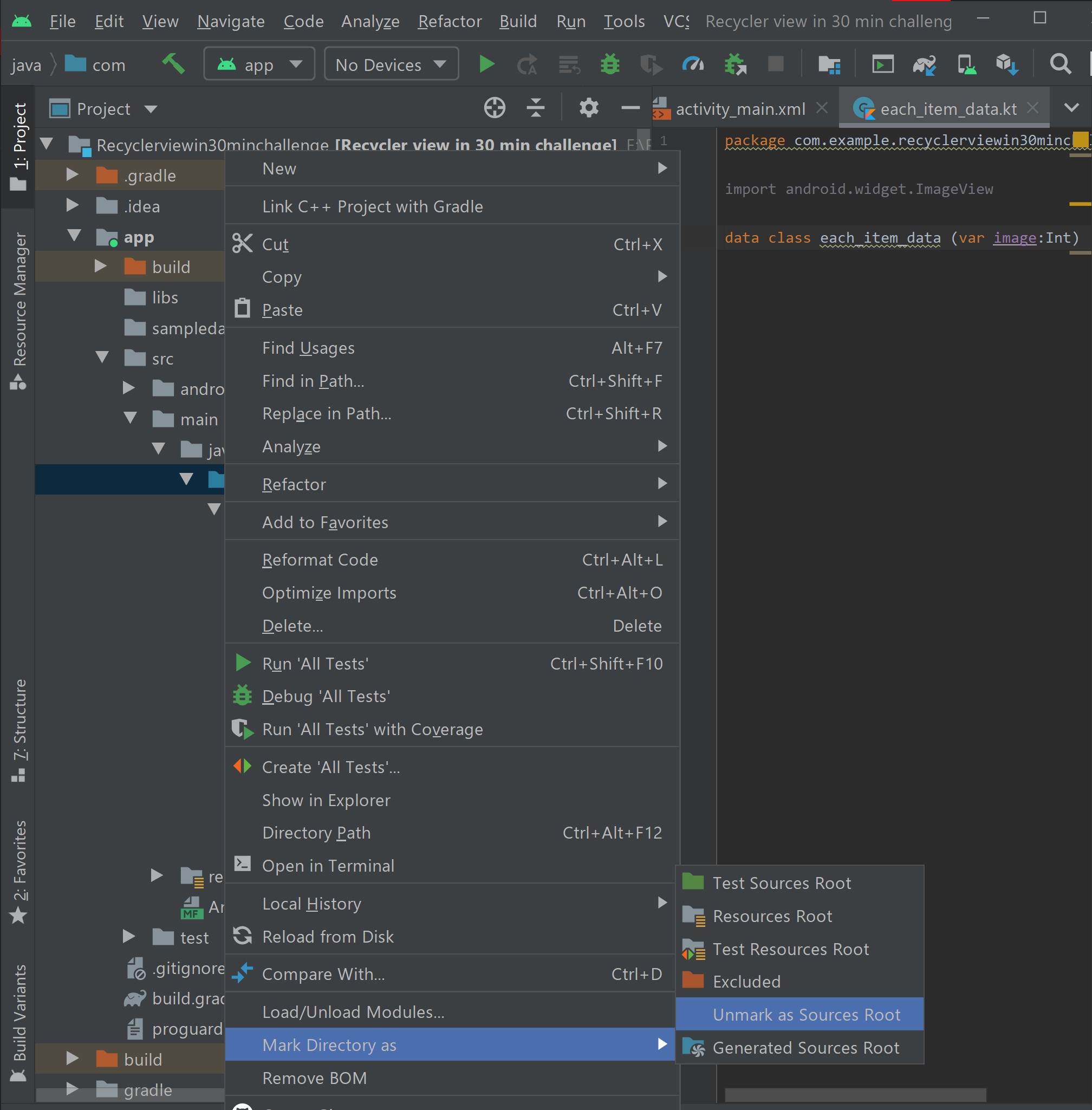Screen dimensions: 1092x1110
Task: Open the Profiler gauge icon
Action: pyautogui.click(x=693, y=64)
